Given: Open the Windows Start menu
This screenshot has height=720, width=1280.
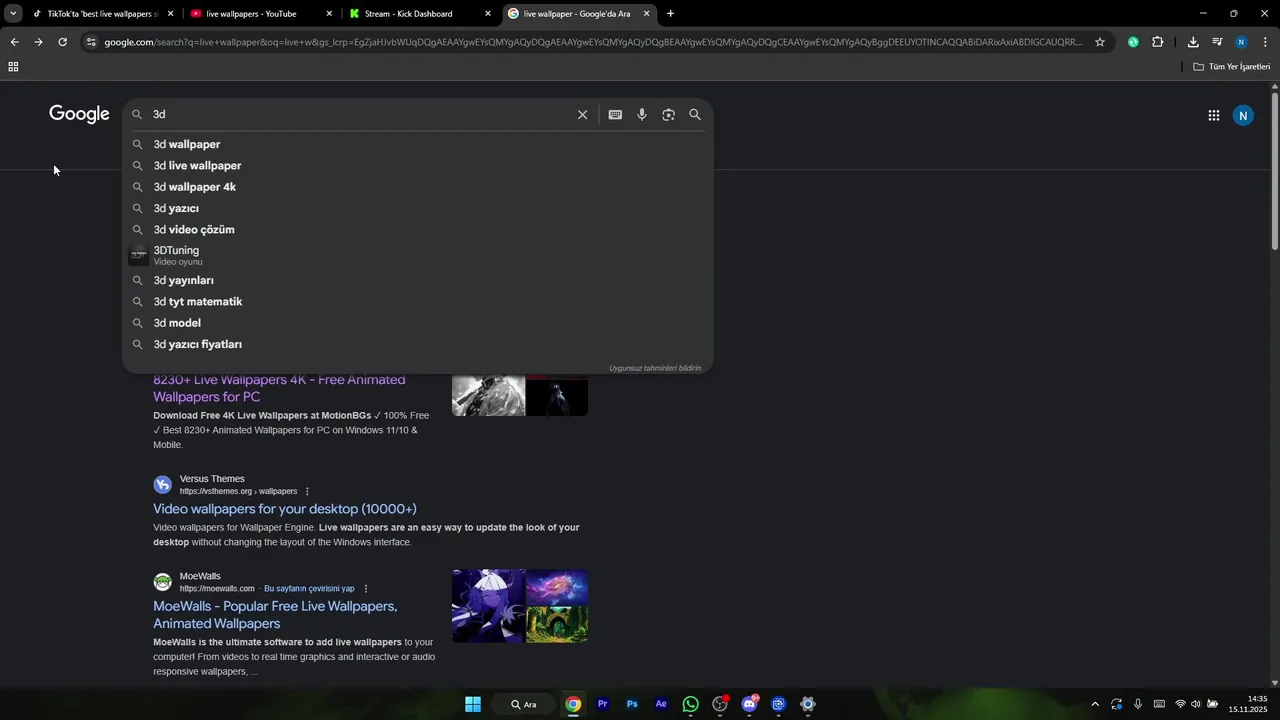Looking at the screenshot, I should [473, 704].
